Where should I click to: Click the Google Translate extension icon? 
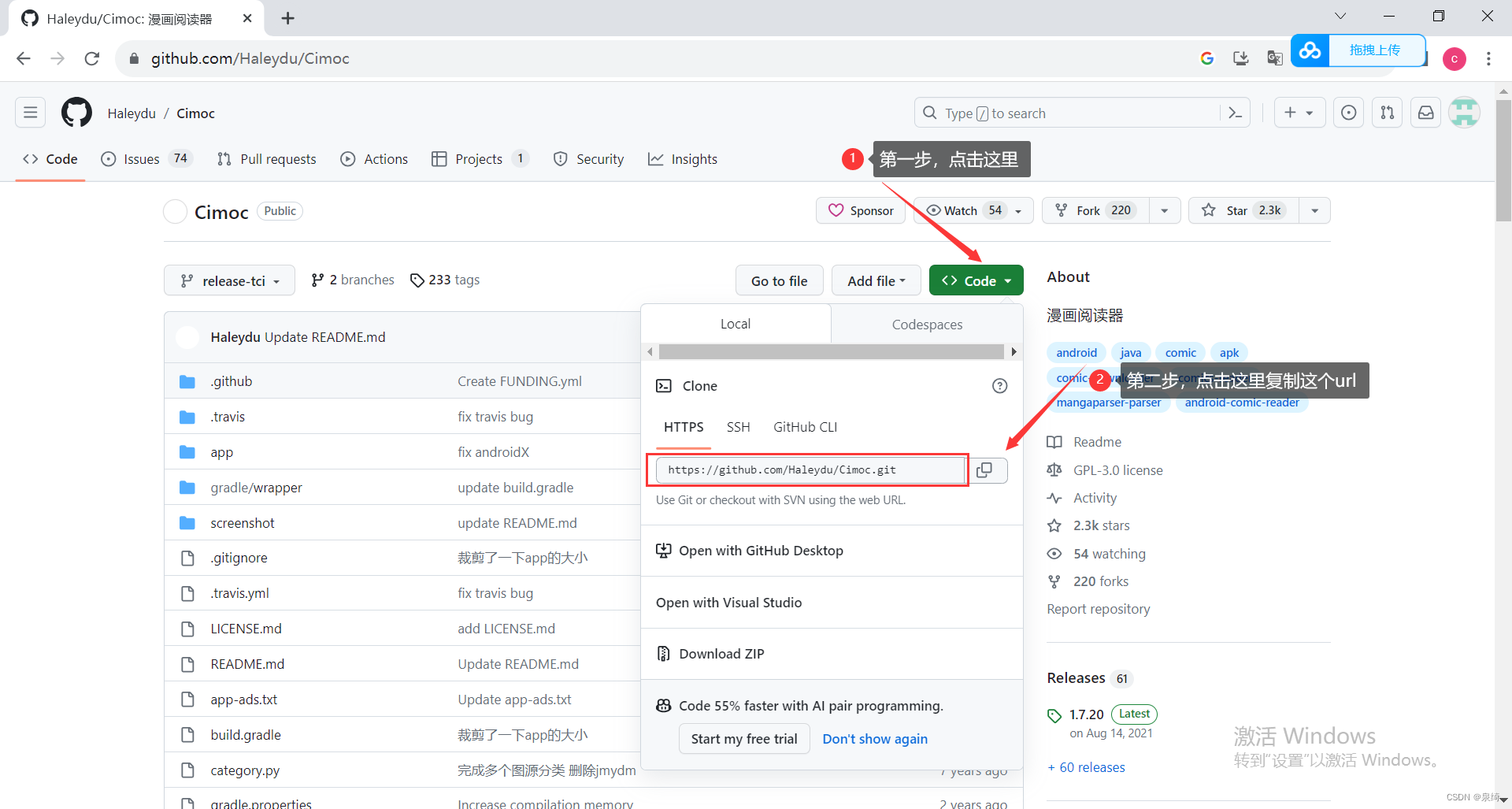tap(1275, 58)
